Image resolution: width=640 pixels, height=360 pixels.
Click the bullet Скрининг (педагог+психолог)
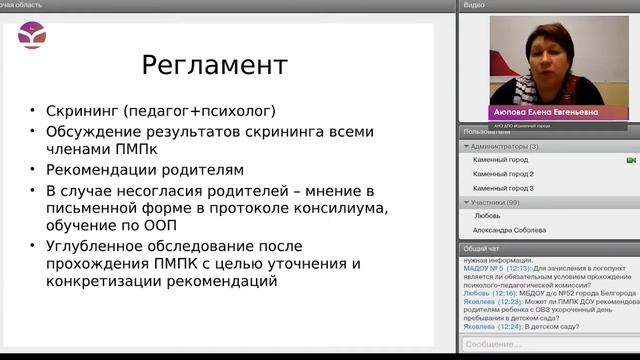[x=161, y=111]
